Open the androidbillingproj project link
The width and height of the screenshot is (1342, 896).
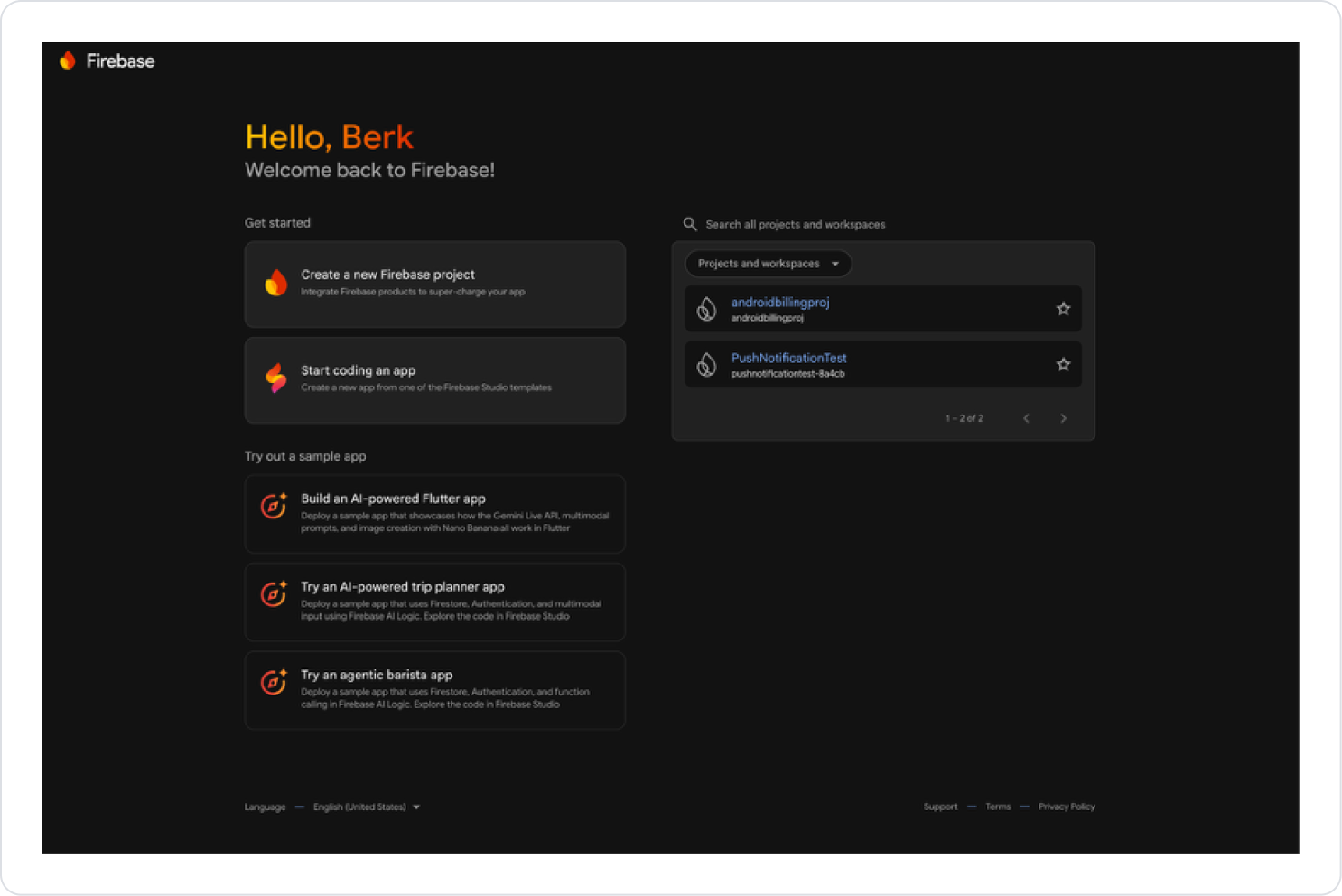tap(780, 303)
